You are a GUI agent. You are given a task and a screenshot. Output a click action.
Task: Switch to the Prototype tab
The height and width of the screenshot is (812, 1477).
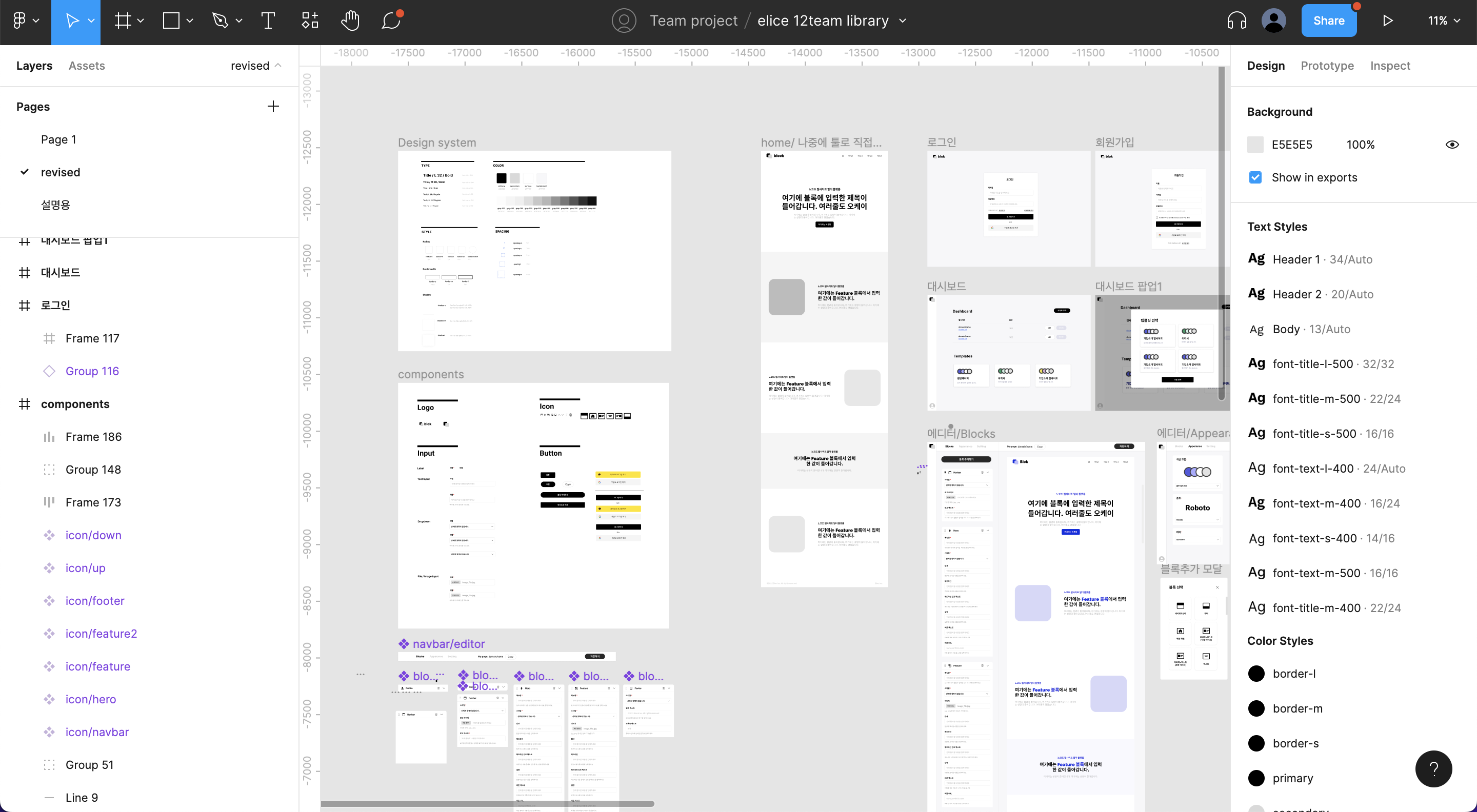1326,65
